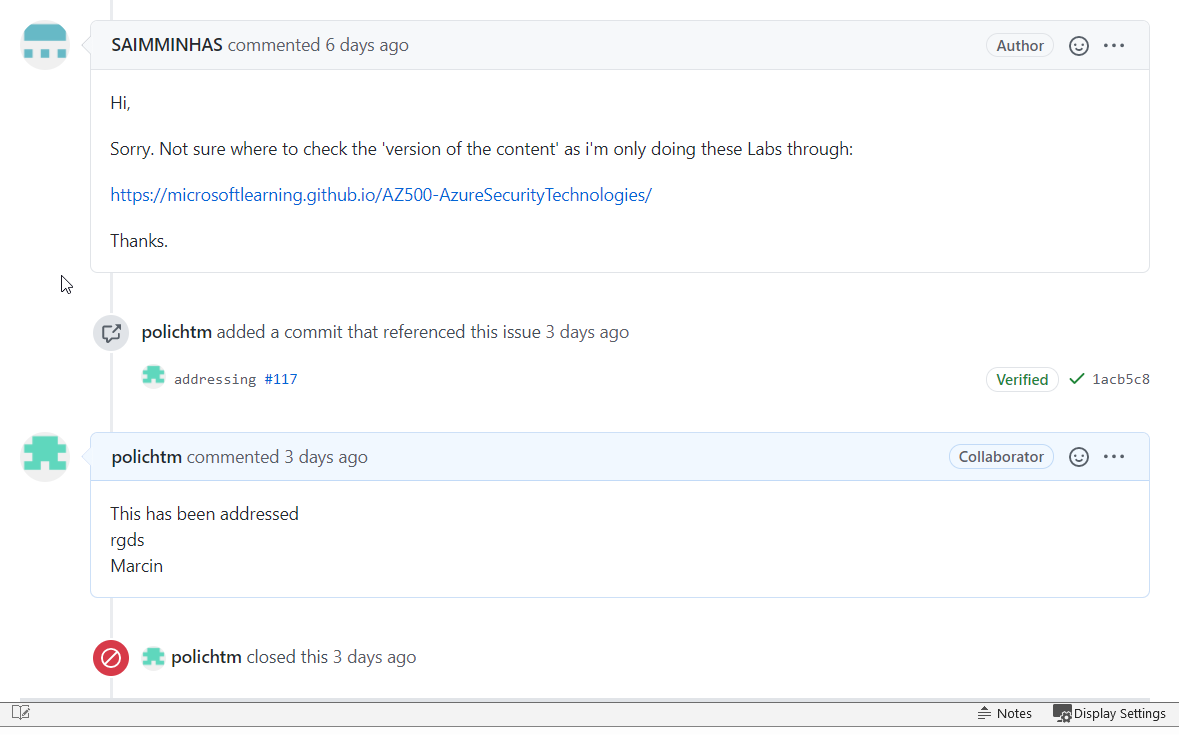
Task: Open emoji reaction picker on SAIMMINHAS's comment
Action: [1078, 45]
